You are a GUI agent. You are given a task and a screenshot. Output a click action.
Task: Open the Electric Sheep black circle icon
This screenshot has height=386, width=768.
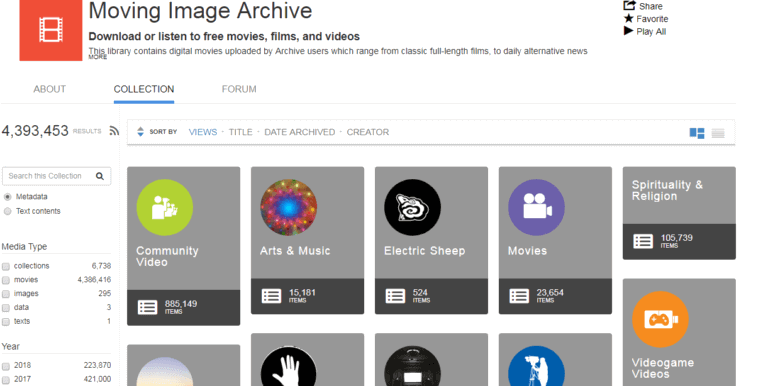click(412, 207)
